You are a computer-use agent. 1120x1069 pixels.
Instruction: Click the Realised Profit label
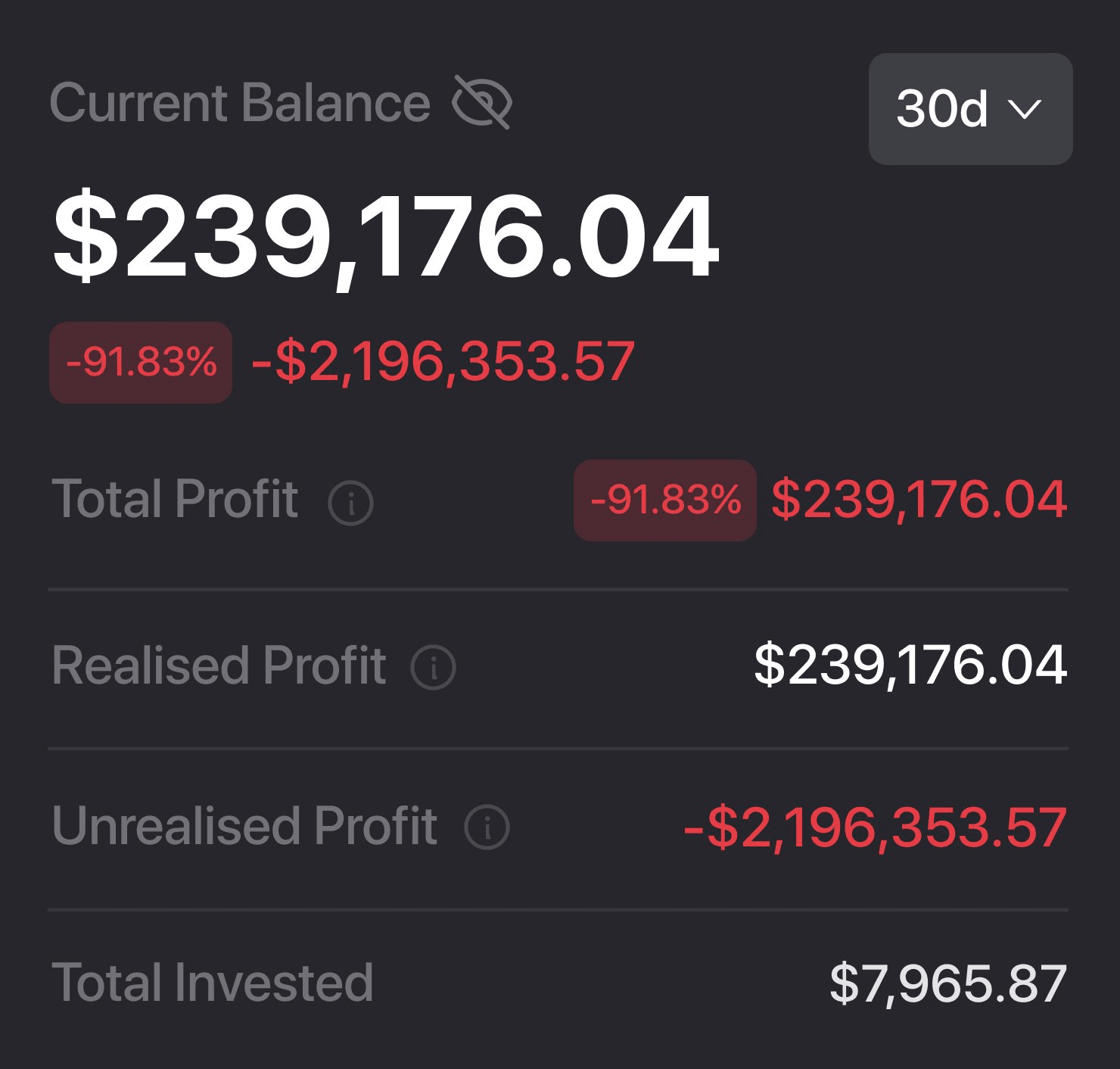coord(219,665)
